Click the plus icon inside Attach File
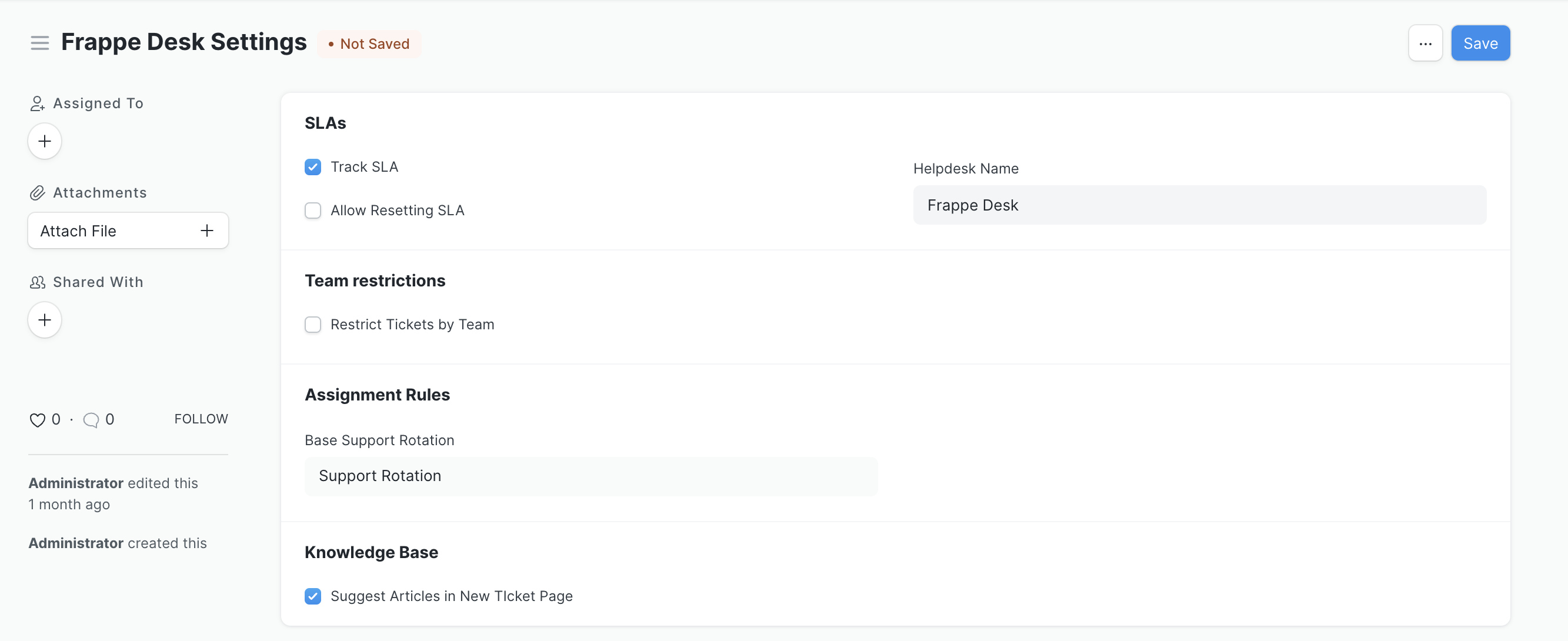 click(206, 230)
